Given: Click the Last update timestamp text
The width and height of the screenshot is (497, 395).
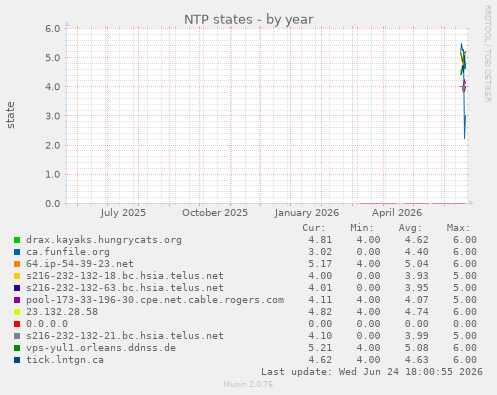Looking at the screenshot, I should tap(372, 372).
